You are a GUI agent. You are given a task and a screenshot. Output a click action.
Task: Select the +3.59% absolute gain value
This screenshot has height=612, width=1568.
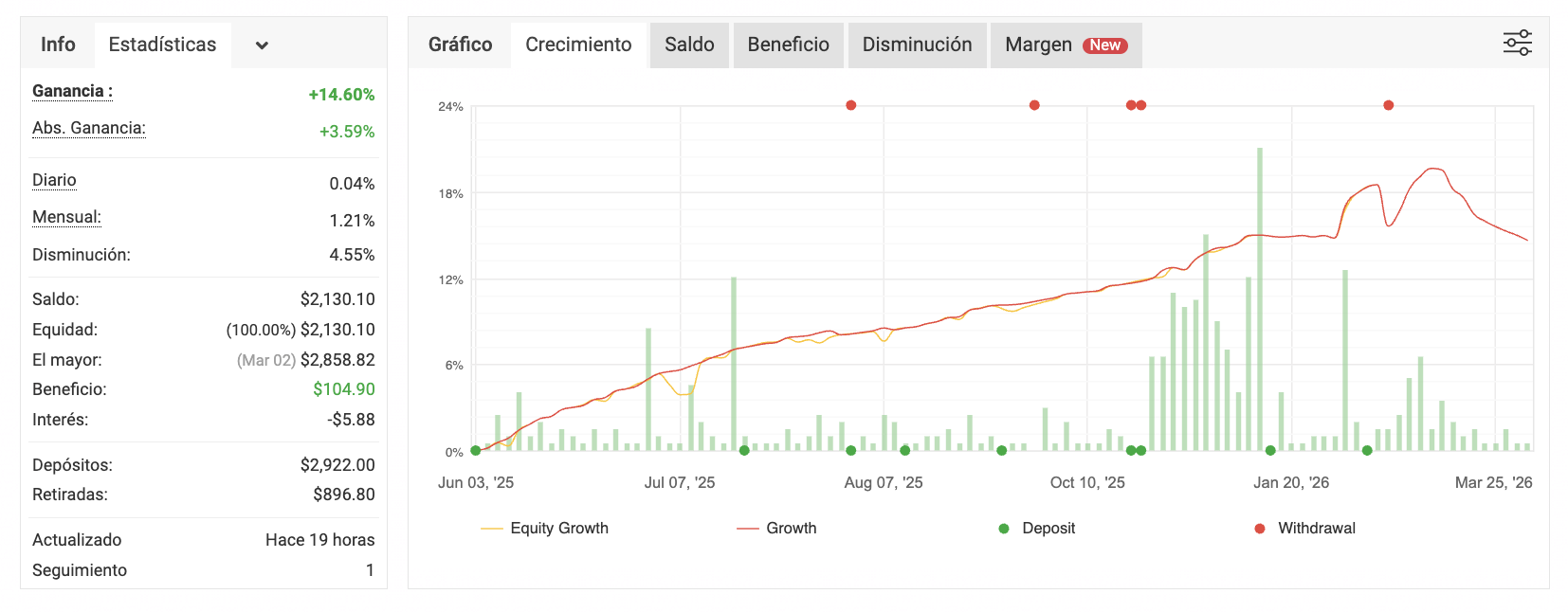(x=347, y=132)
